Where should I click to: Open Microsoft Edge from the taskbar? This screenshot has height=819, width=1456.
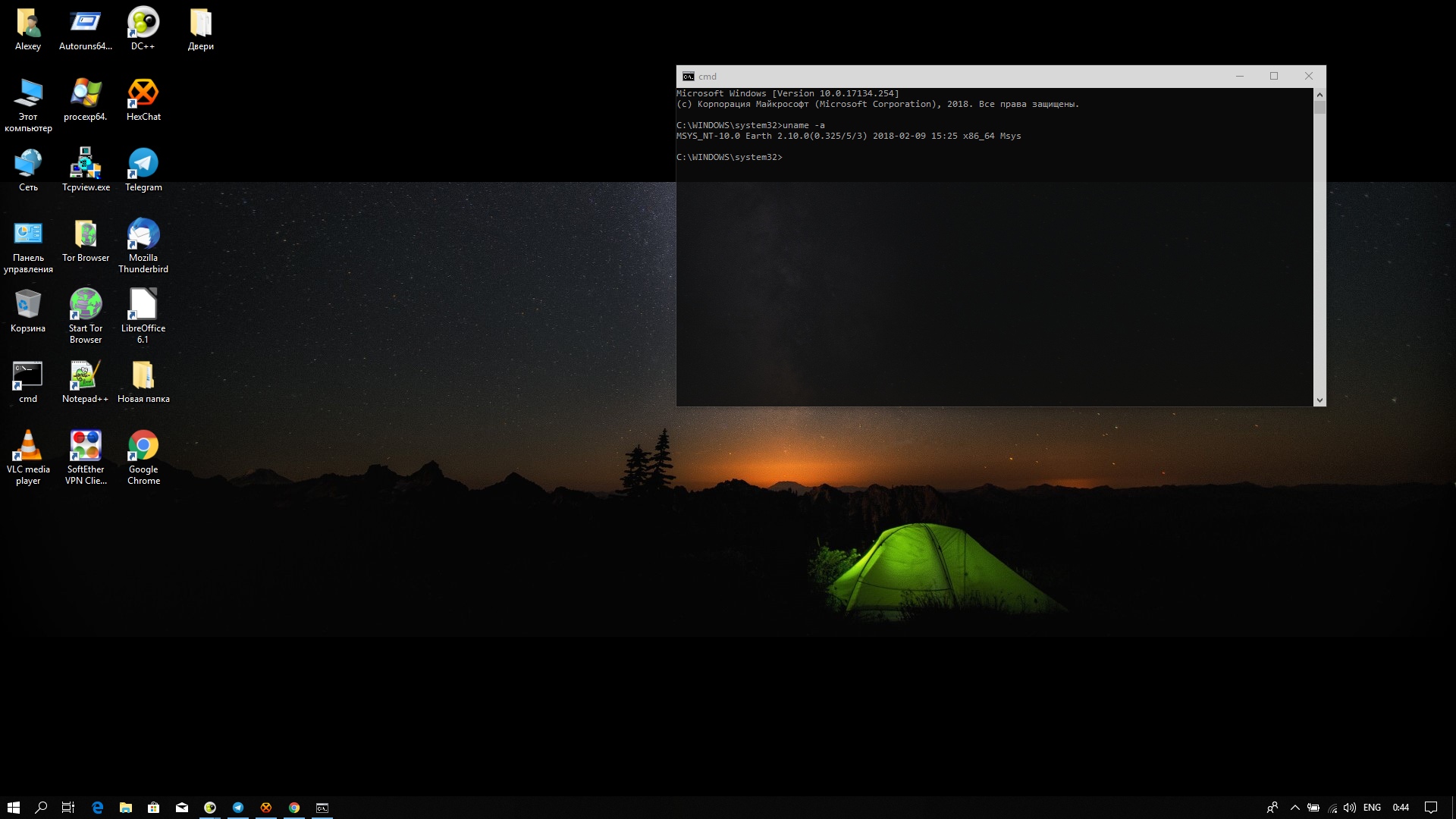(x=97, y=808)
